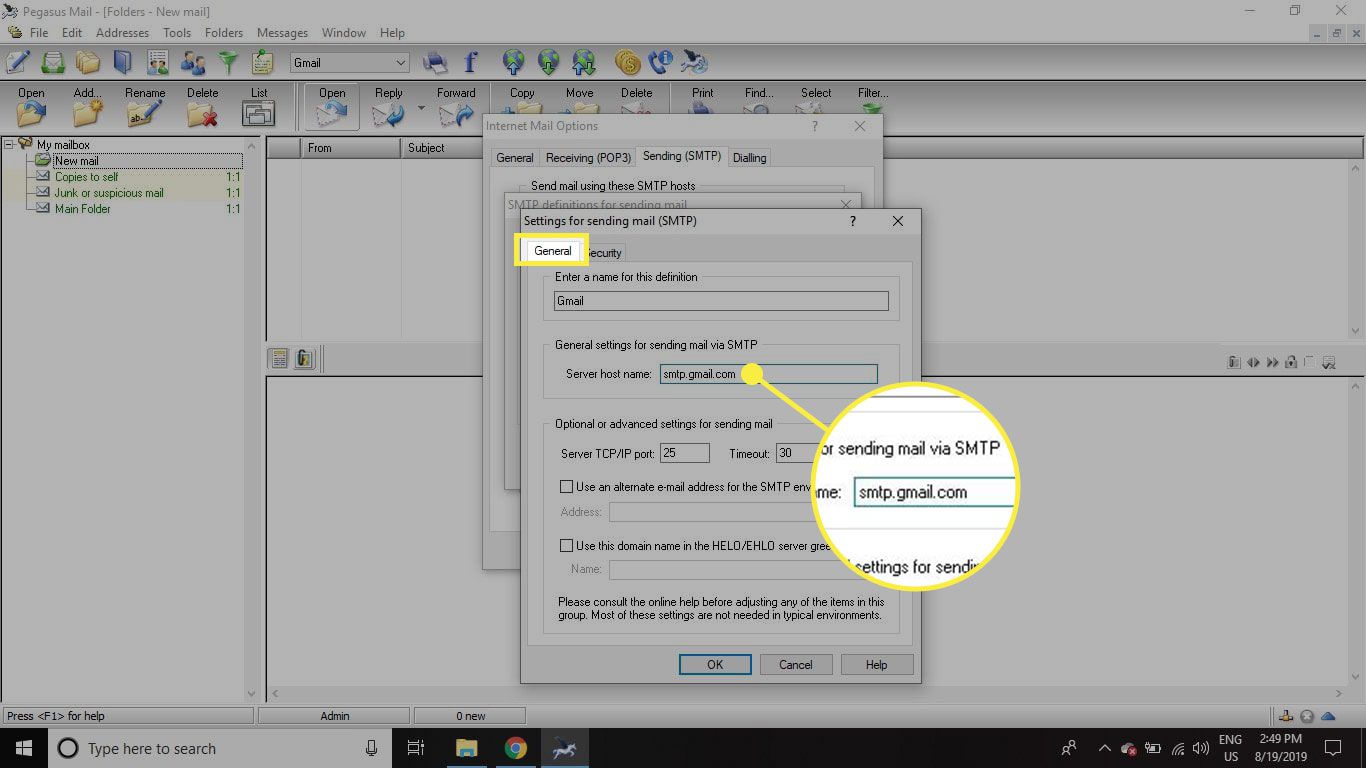The image size is (1366, 768).
Task: Open the Messages menu
Action: click(x=282, y=33)
